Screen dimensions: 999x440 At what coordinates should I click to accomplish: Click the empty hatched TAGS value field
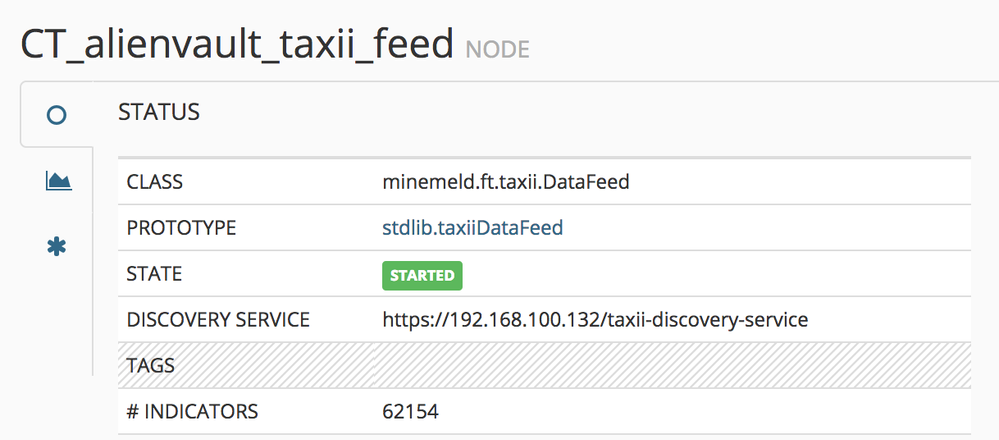(x=670, y=365)
